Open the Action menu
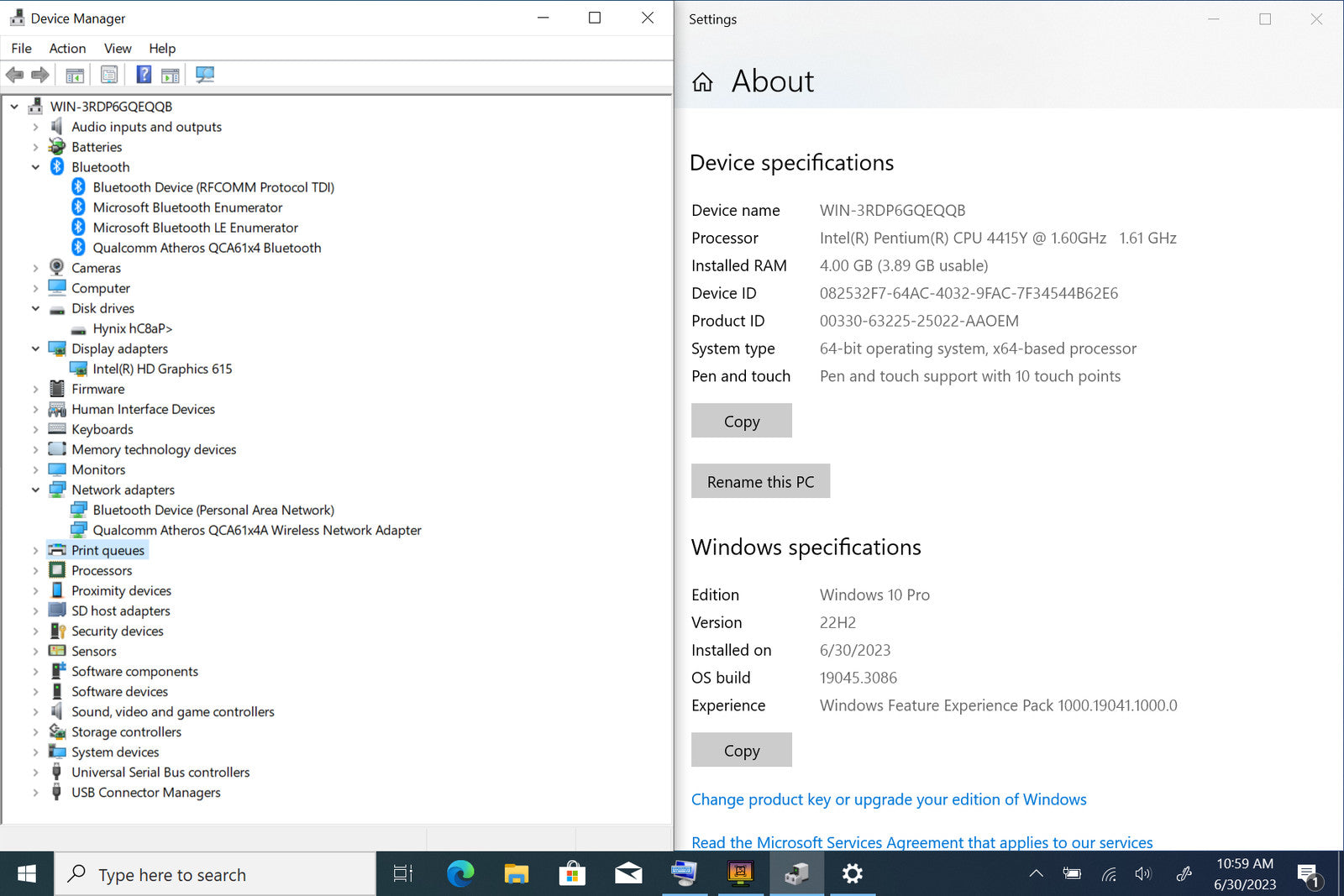Screen dimensions: 1344x896 coord(67,49)
